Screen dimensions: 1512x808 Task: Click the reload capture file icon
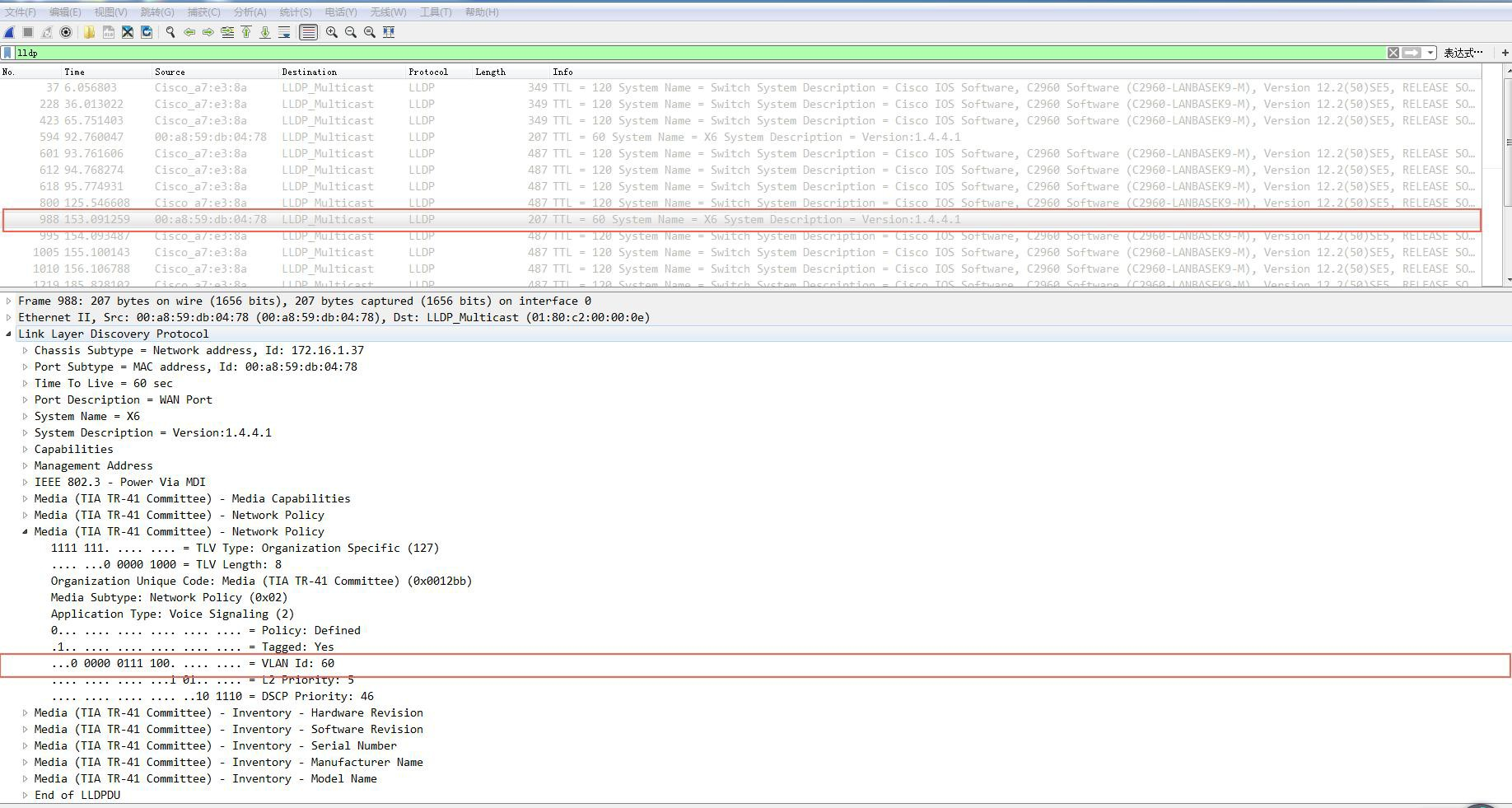pos(147,32)
